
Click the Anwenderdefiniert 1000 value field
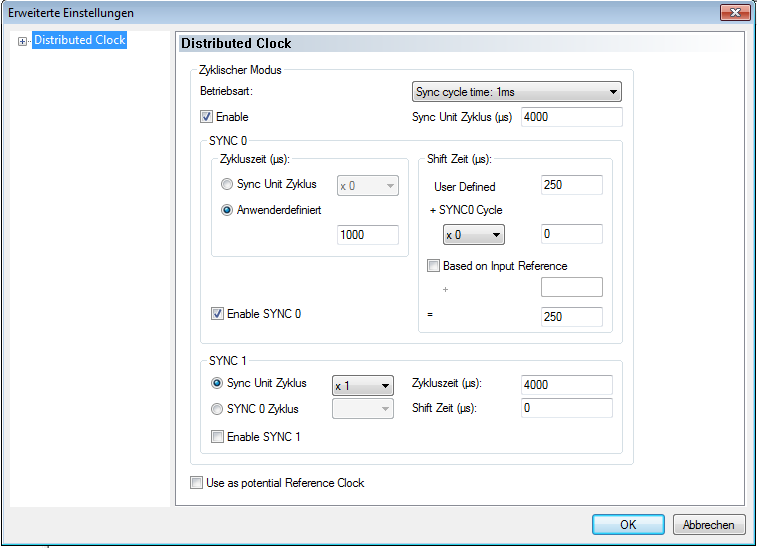tap(368, 235)
